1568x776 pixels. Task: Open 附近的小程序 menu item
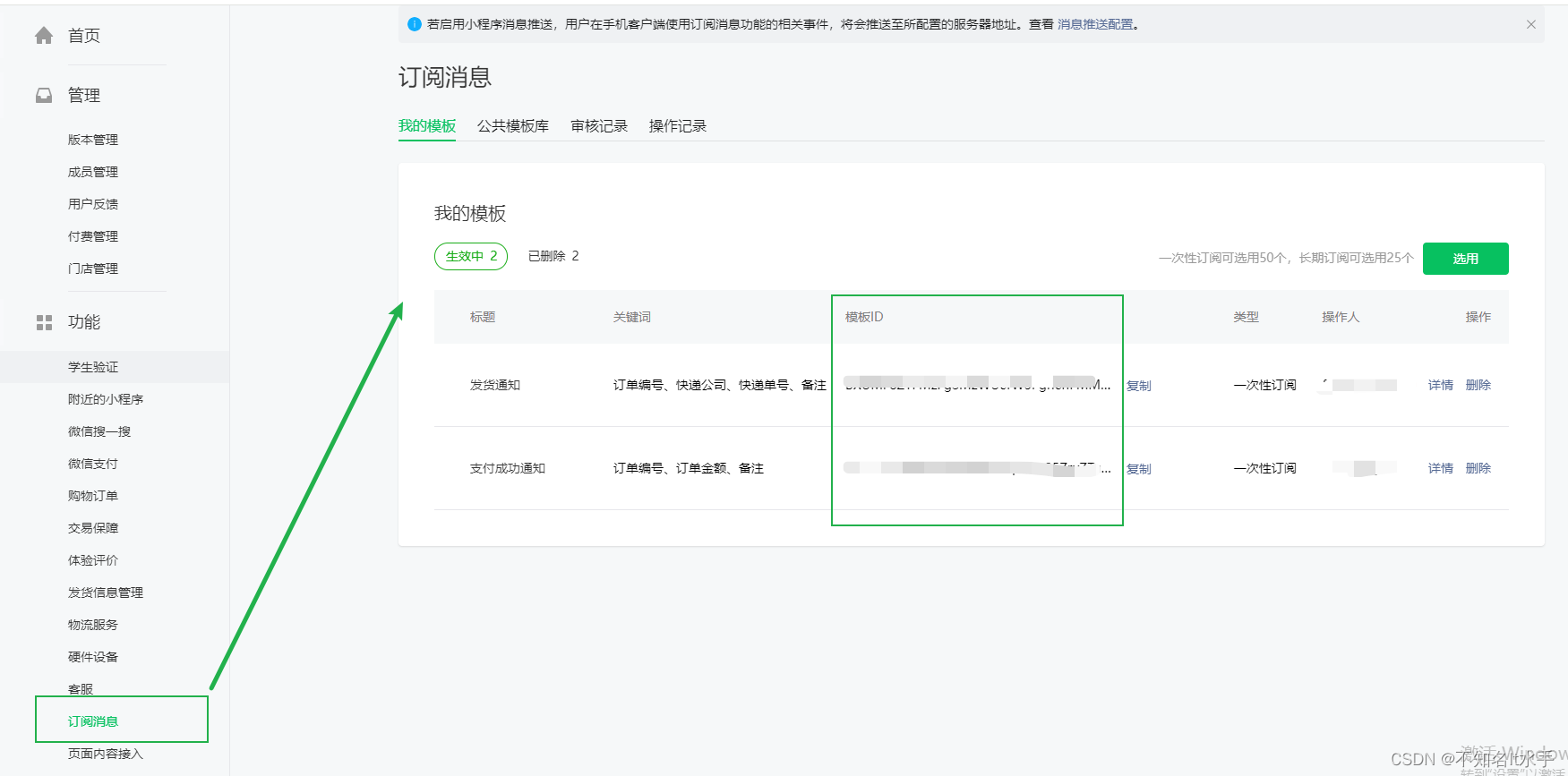pos(106,399)
